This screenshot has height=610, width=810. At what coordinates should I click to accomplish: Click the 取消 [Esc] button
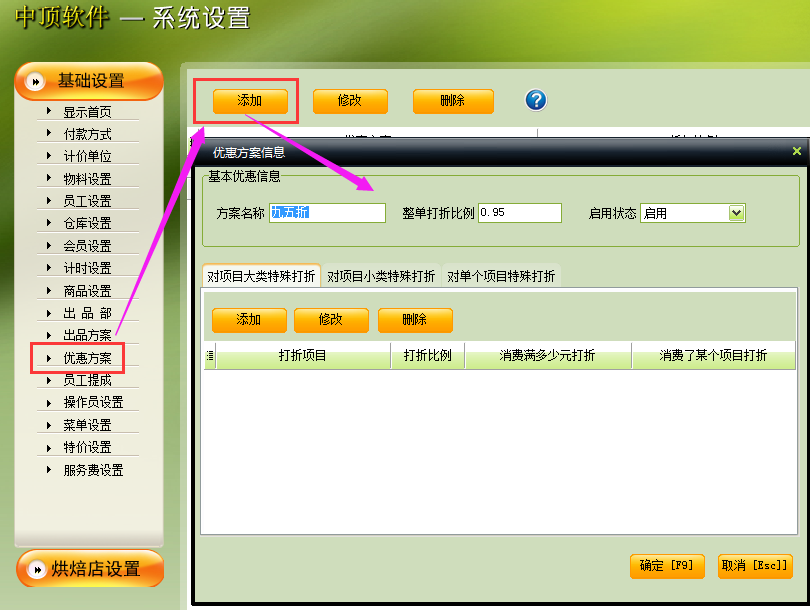(x=756, y=565)
